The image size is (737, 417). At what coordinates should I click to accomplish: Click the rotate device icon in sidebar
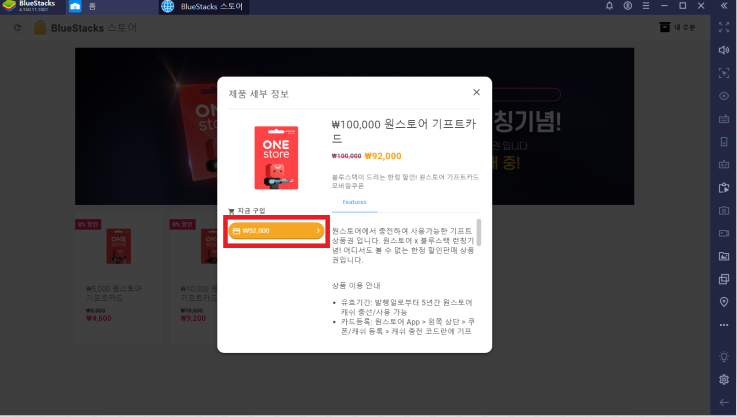click(724, 142)
